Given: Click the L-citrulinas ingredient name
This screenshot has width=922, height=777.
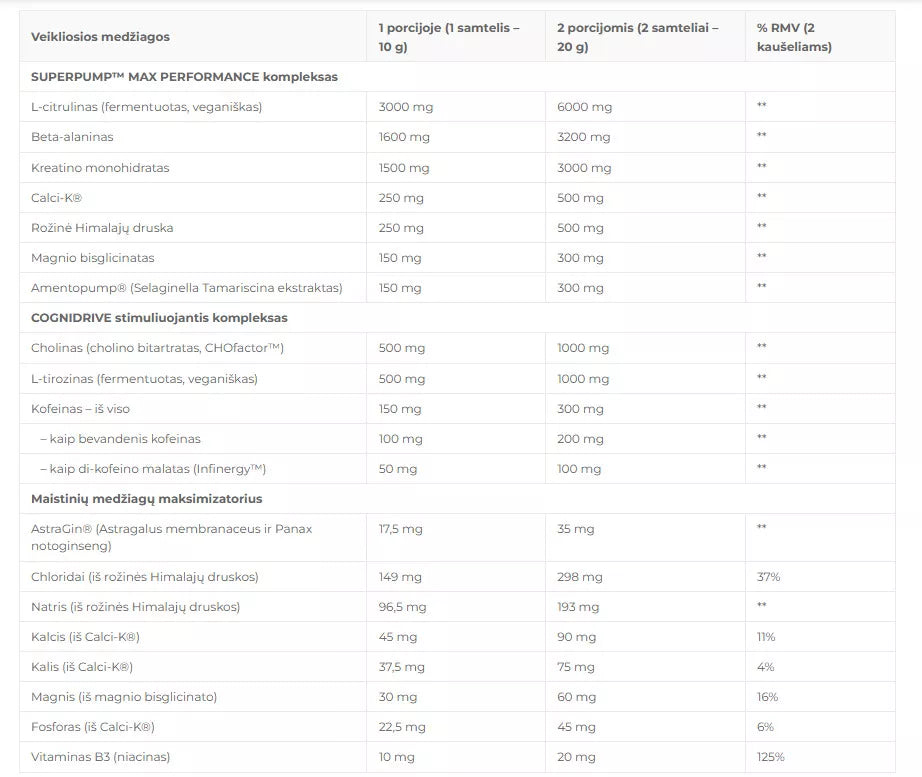Looking at the screenshot, I should pos(146,107).
